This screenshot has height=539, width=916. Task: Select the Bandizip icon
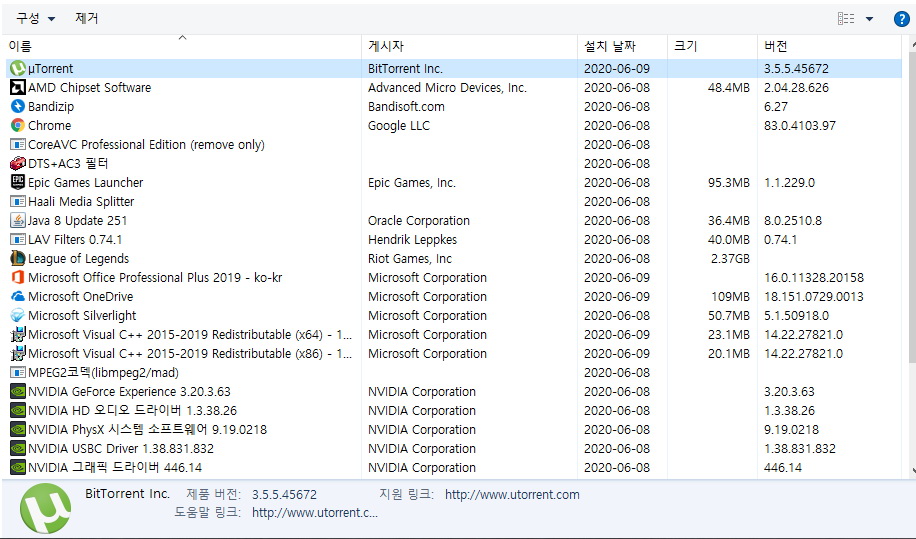18,106
